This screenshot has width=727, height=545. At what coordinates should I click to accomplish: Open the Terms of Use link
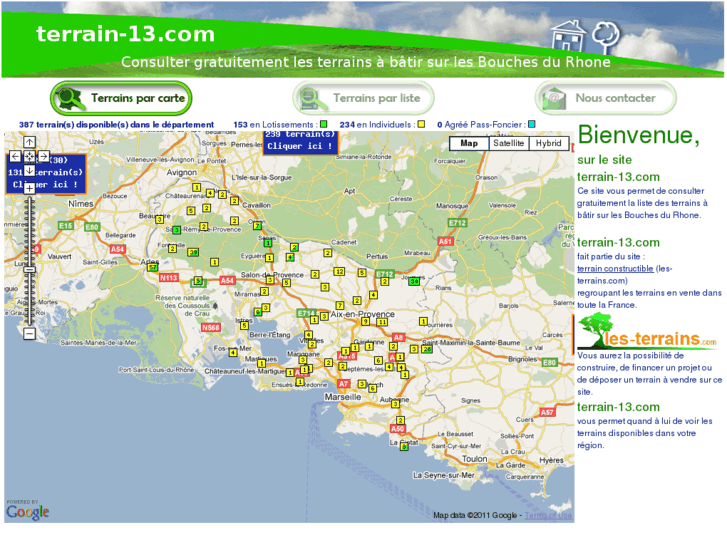pyautogui.click(x=548, y=515)
